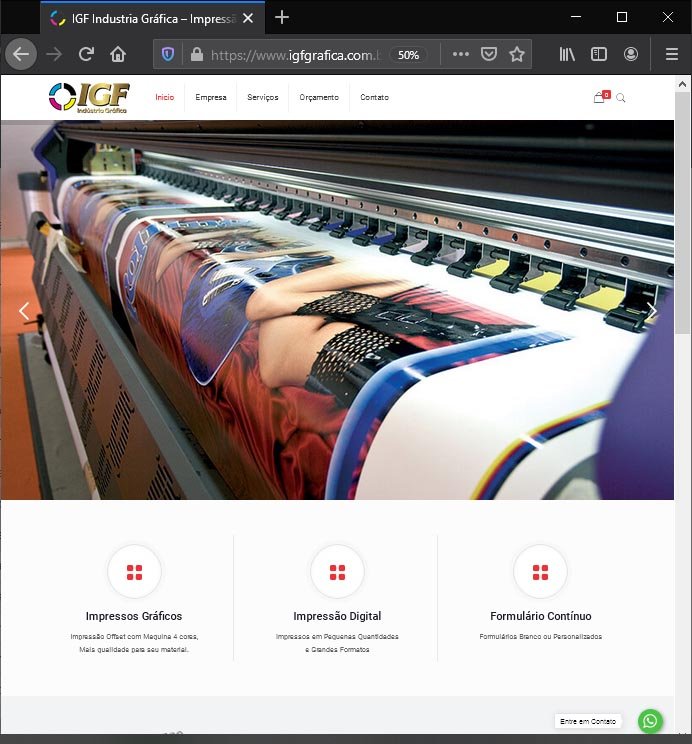Click the Orçamento link
The width and height of the screenshot is (692, 744).
point(319,98)
